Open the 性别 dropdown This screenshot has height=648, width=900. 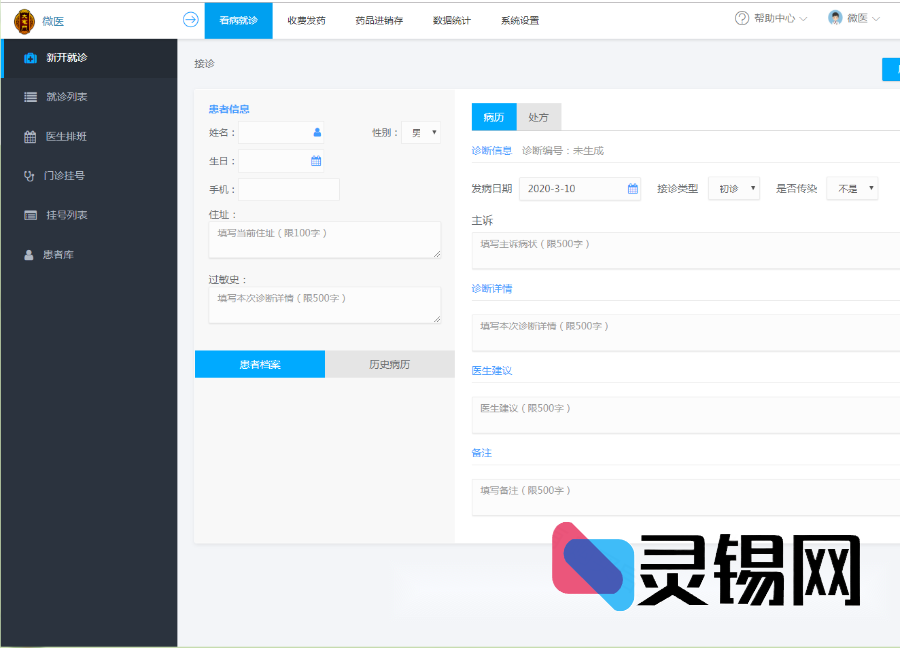click(x=421, y=132)
